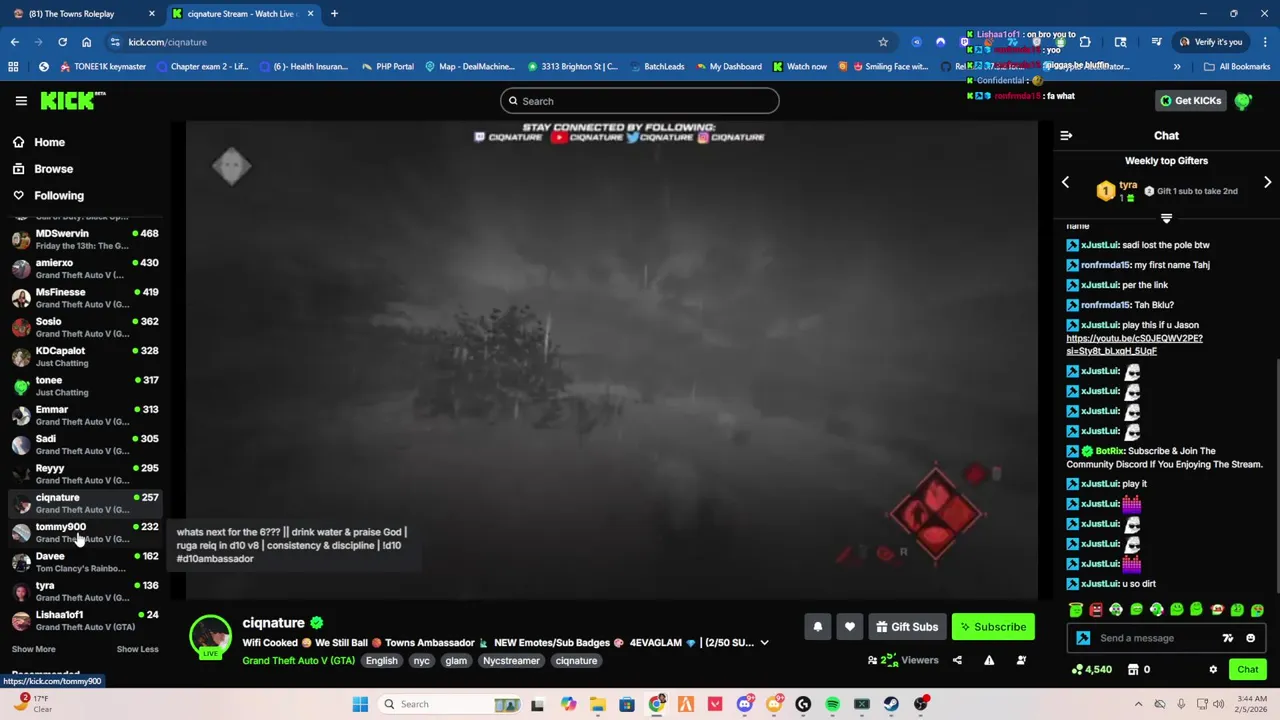1280x720 pixels.
Task: Open MsFinesse's channel in sidebar
Action: [84, 298]
